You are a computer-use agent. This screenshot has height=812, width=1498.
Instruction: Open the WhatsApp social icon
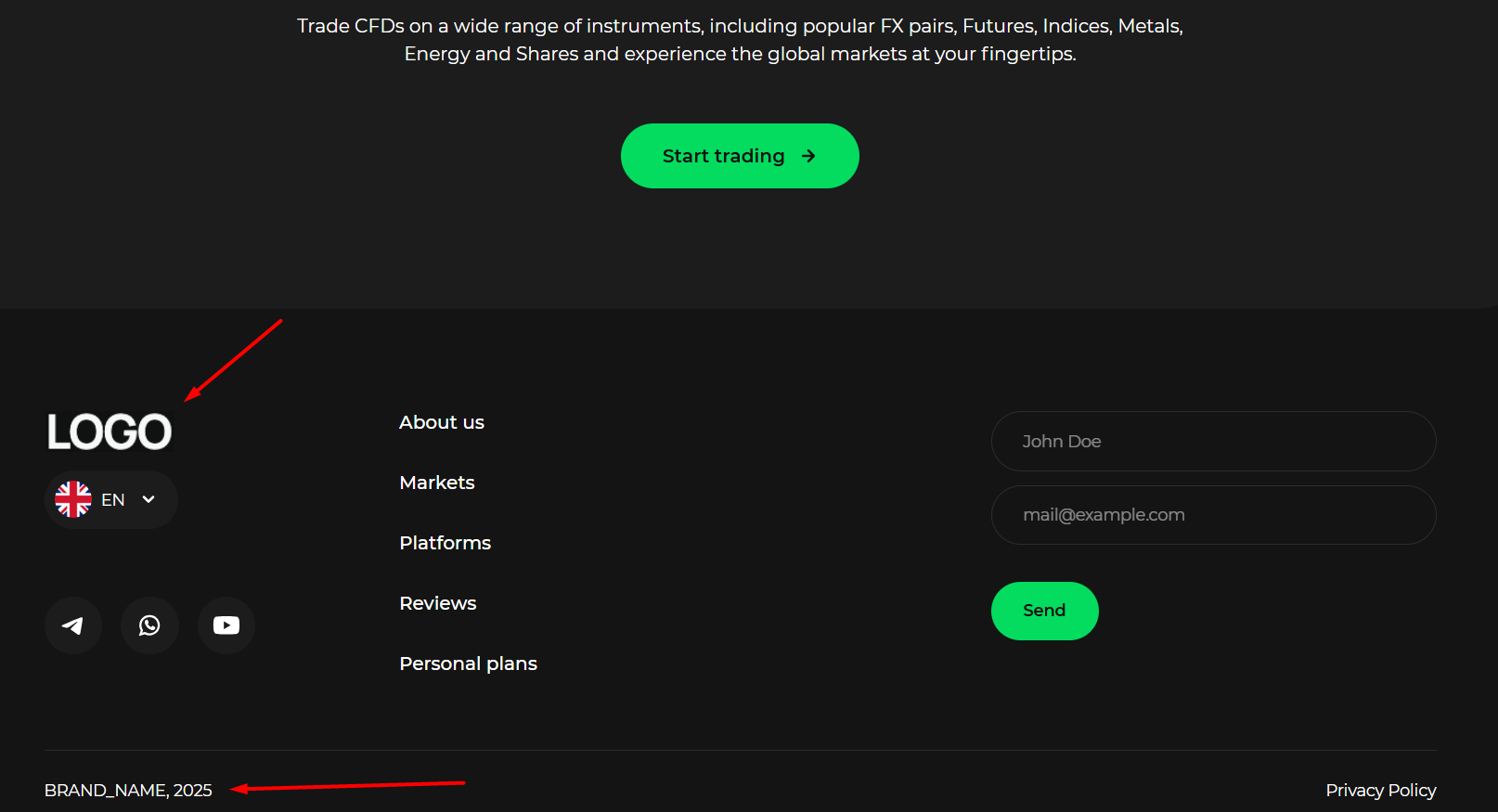click(x=149, y=625)
